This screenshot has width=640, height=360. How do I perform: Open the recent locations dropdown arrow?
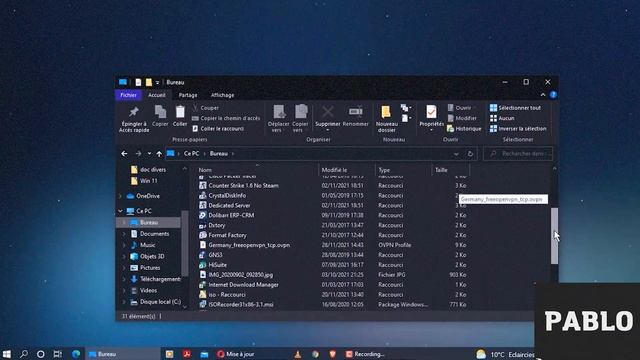[149, 154]
